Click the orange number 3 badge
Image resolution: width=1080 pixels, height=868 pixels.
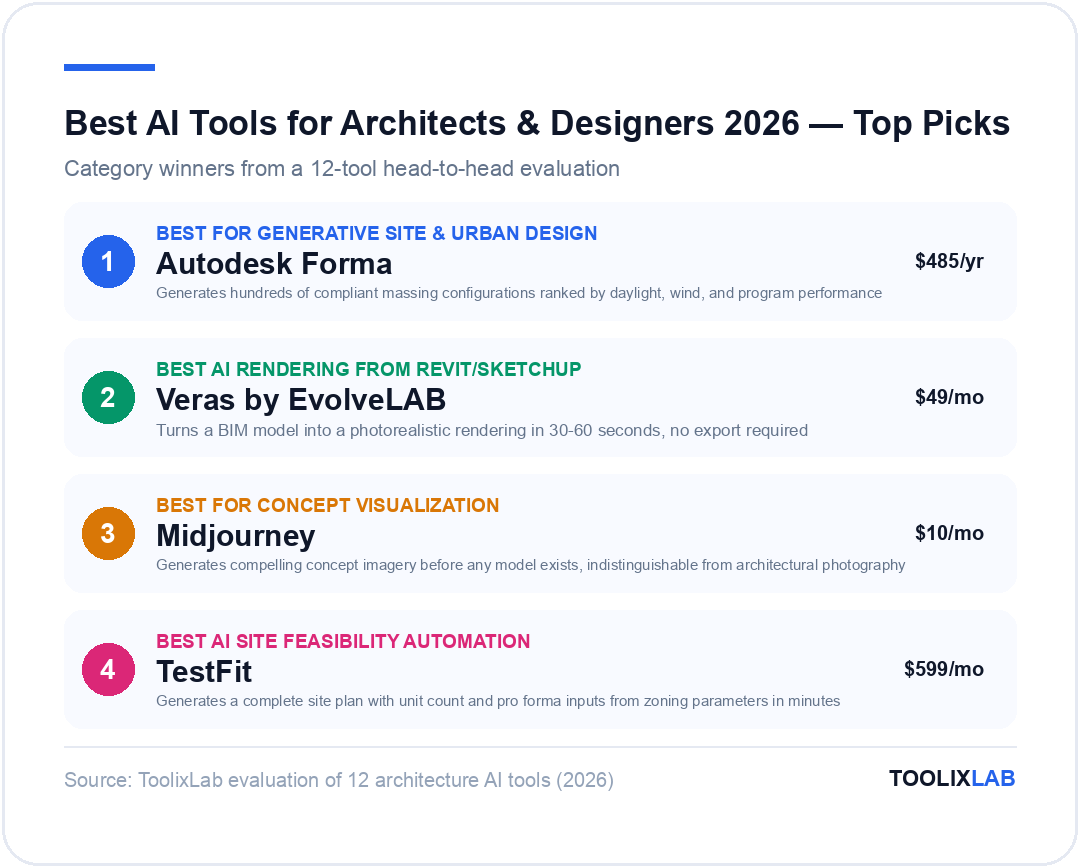pyautogui.click(x=108, y=533)
